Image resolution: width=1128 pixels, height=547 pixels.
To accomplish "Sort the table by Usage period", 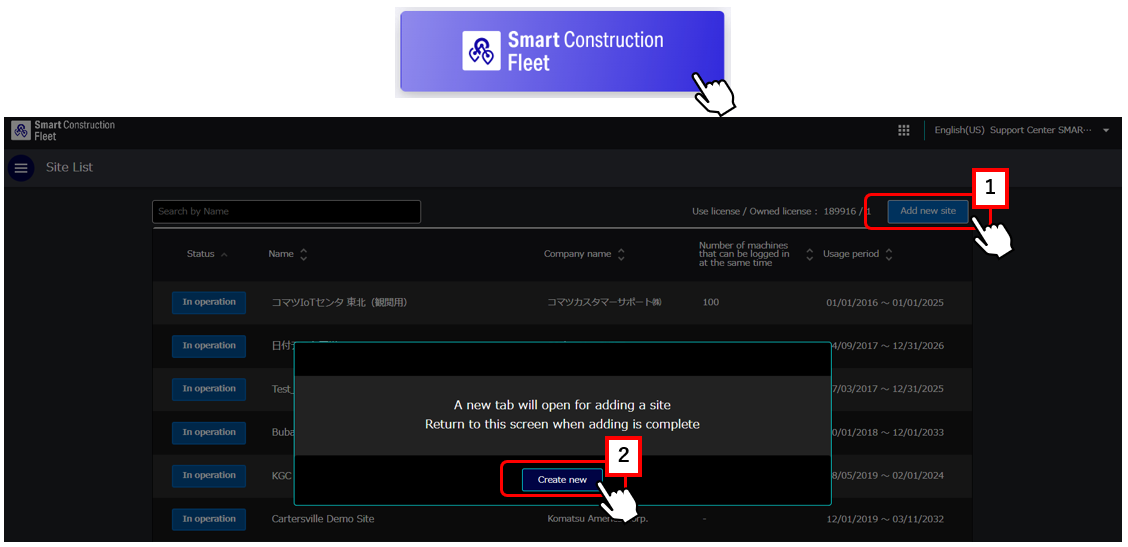I will point(858,254).
